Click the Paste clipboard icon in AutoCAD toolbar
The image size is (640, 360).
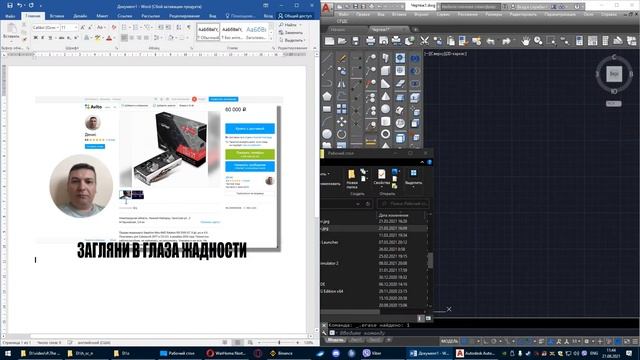coord(451,41)
